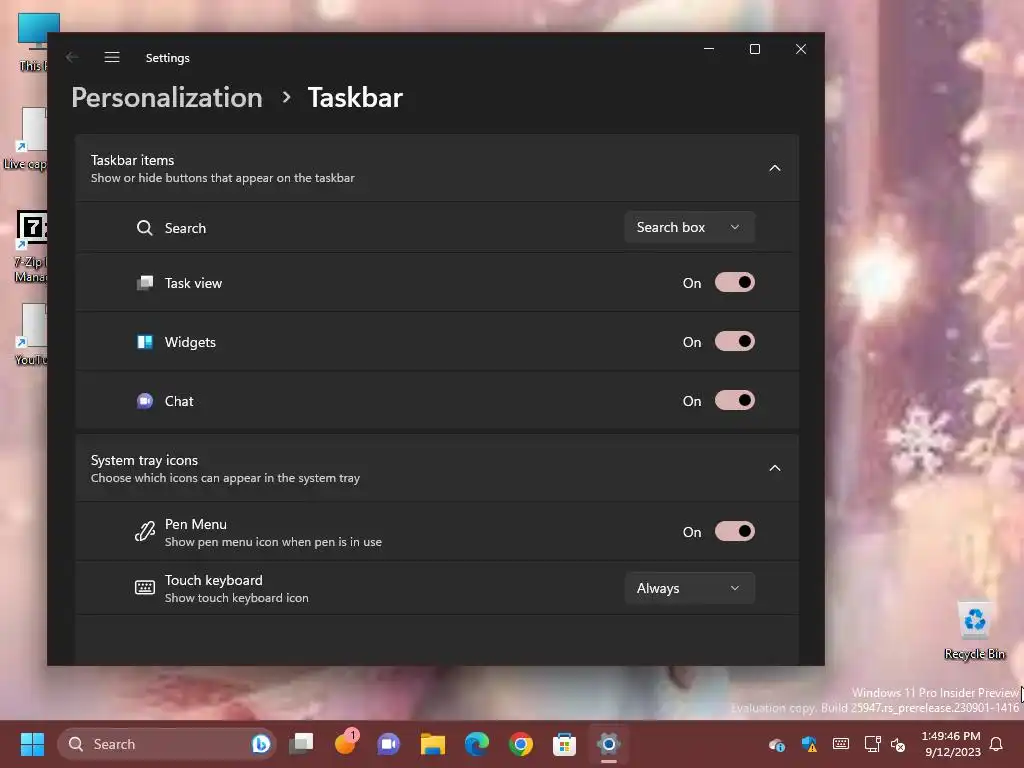This screenshot has width=1024, height=768.
Task: Launch Chat app from the taskbar
Action: point(389,744)
